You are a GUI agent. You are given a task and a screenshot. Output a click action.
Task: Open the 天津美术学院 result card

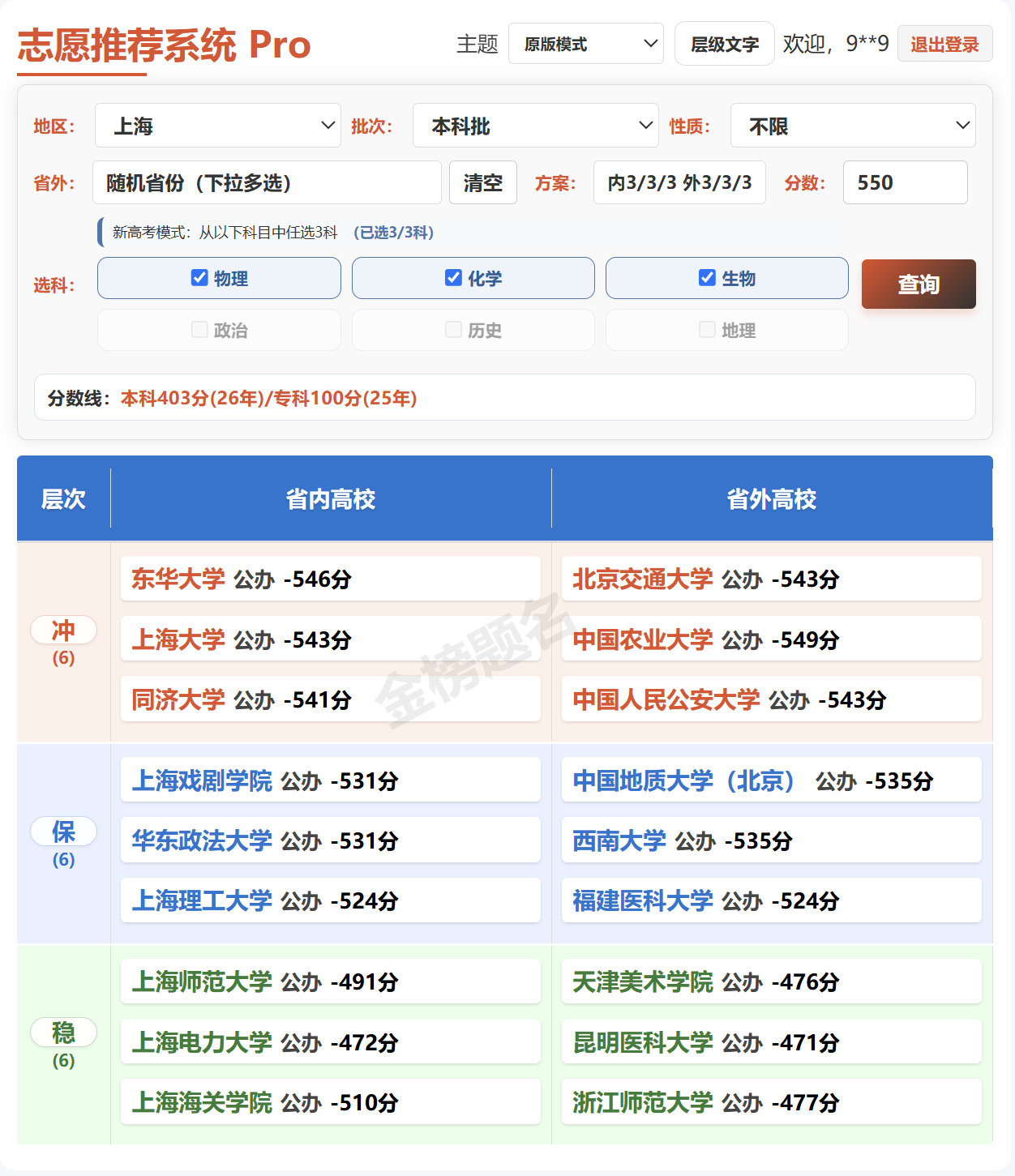click(x=772, y=981)
